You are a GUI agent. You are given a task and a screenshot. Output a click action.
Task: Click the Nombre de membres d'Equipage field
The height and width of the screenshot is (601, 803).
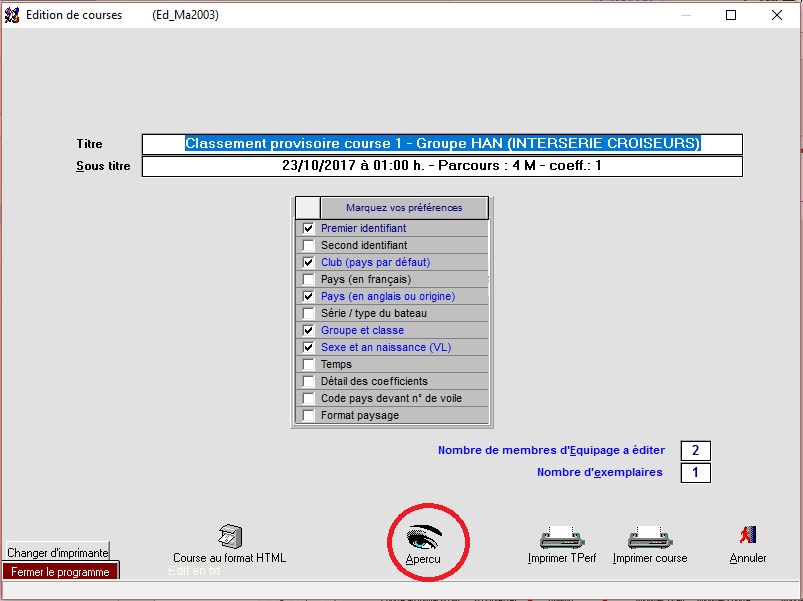(695, 450)
